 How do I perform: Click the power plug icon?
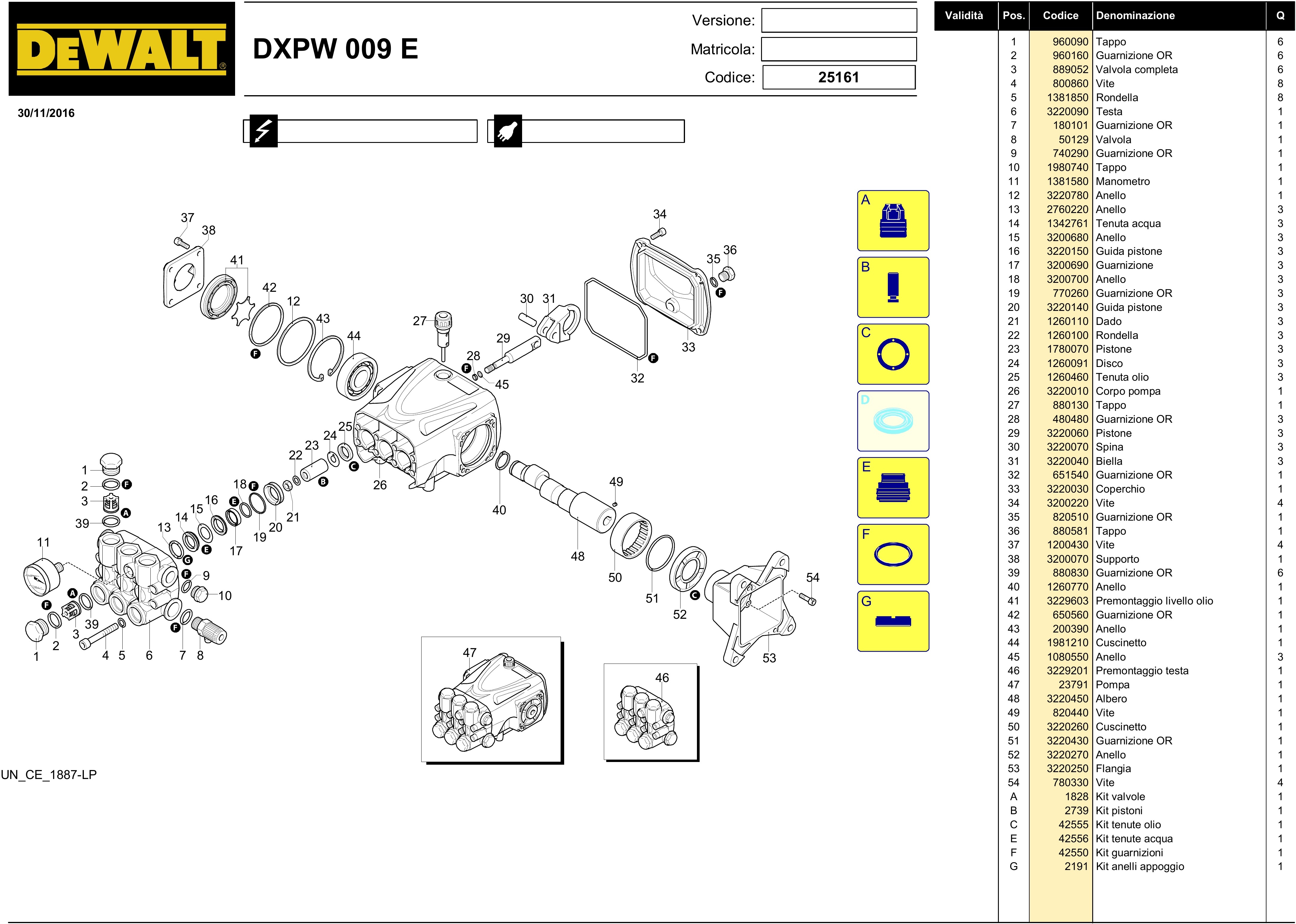point(507,132)
